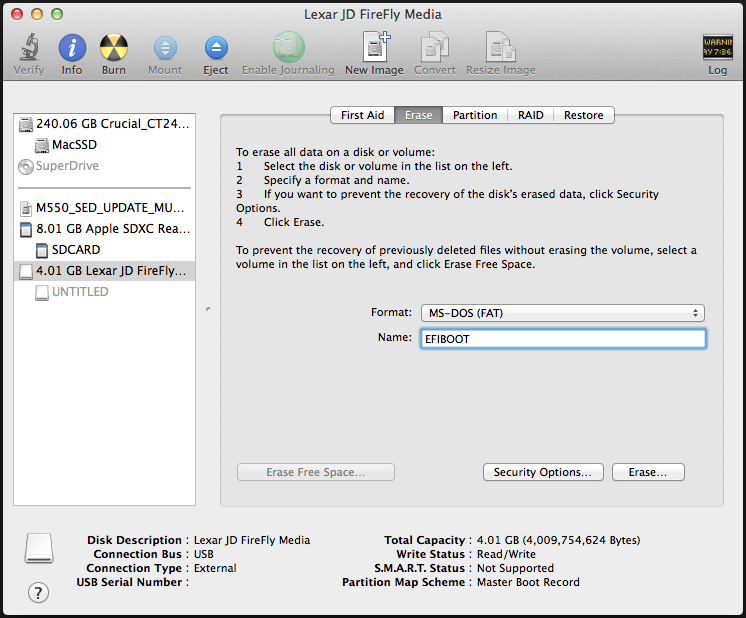Click the External connection type value

coord(215,569)
